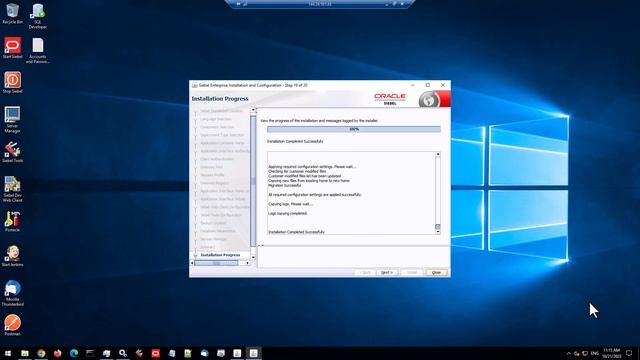Select the Language Selection step

click(216, 119)
